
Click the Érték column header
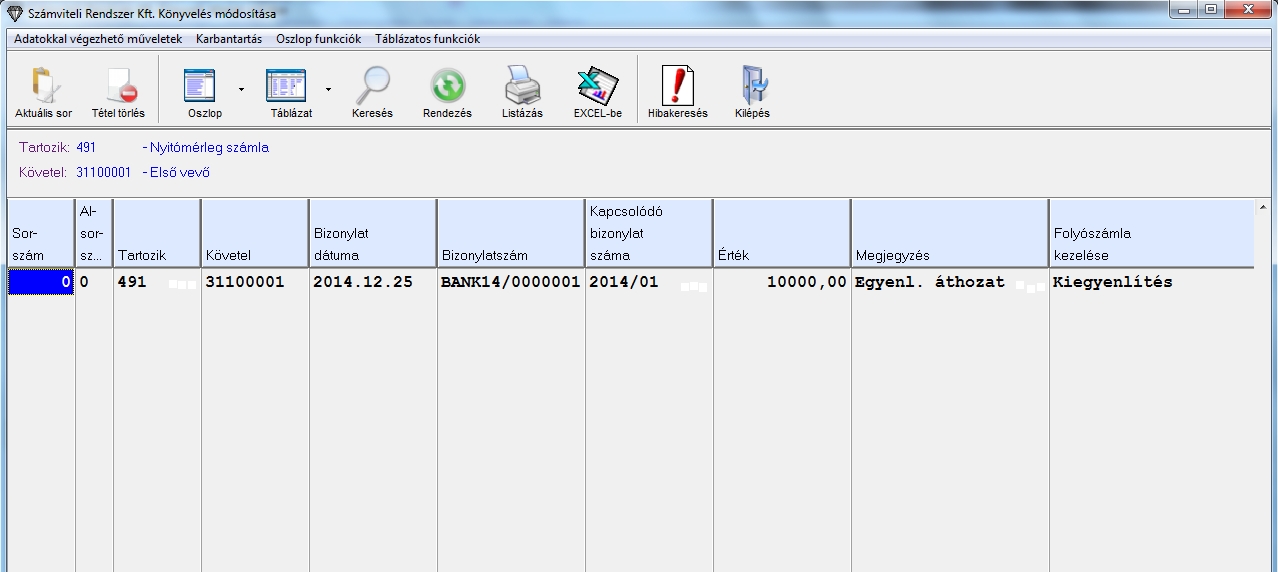[781, 234]
